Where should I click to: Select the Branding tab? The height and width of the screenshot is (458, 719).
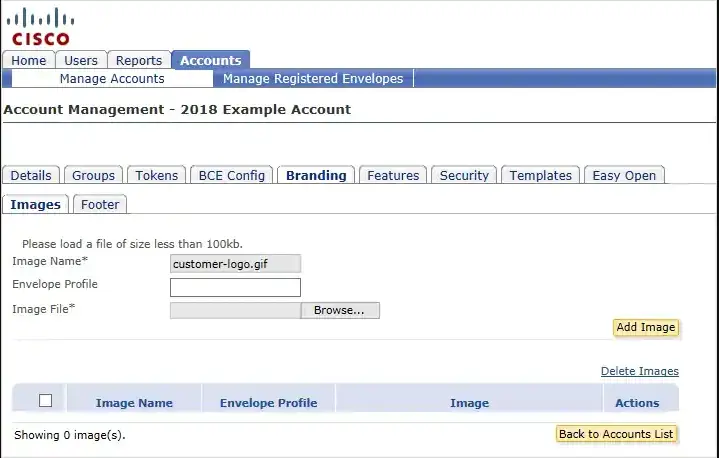[x=316, y=175]
